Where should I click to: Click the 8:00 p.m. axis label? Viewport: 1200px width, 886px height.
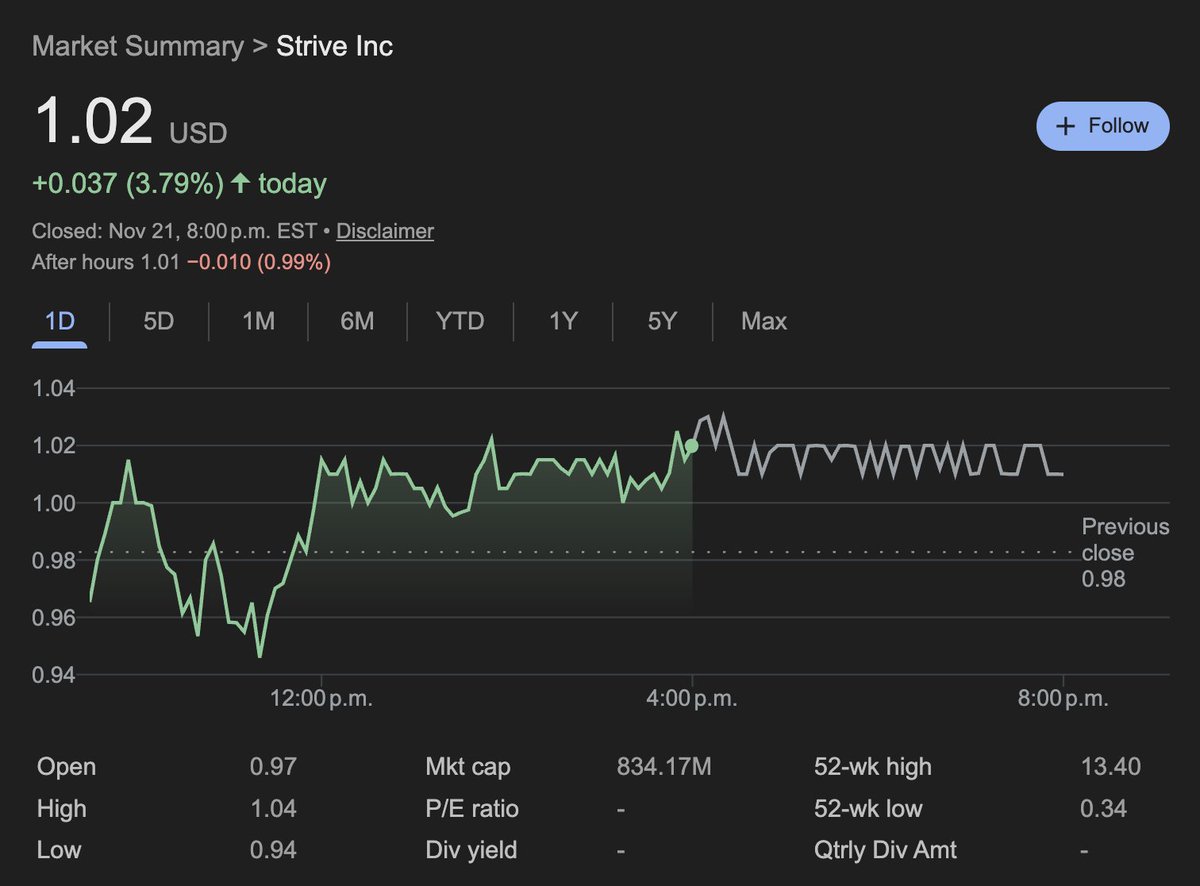coord(1061,699)
